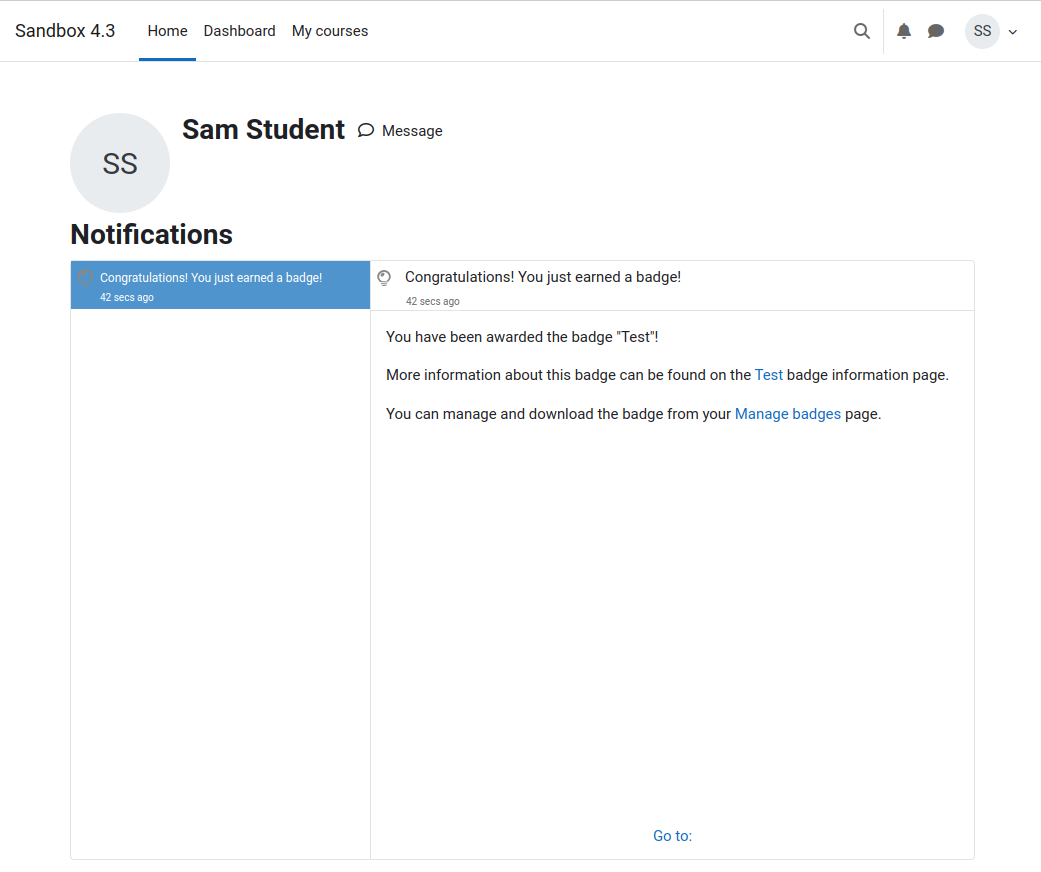Expand the user menu chevron
Viewport: 1041px width, 872px height.
point(1012,32)
